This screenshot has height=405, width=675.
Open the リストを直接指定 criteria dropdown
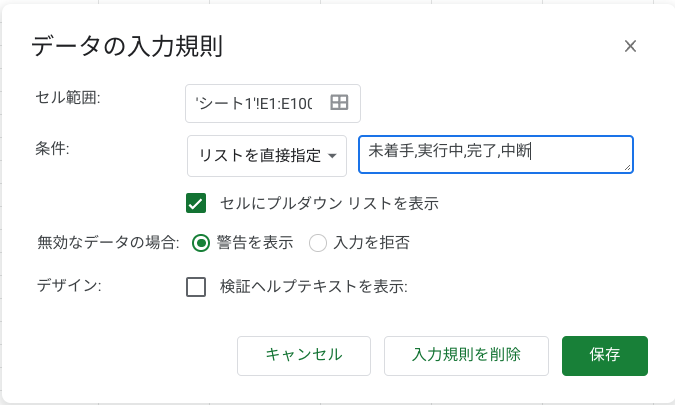tap(266, 155)
